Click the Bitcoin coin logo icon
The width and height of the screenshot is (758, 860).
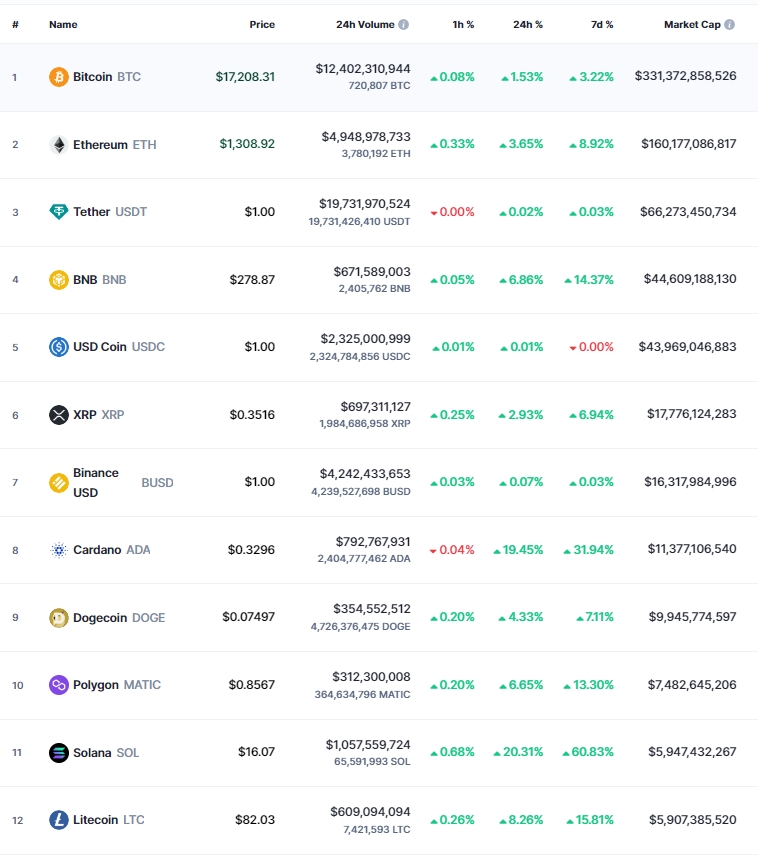pos(59,77)
